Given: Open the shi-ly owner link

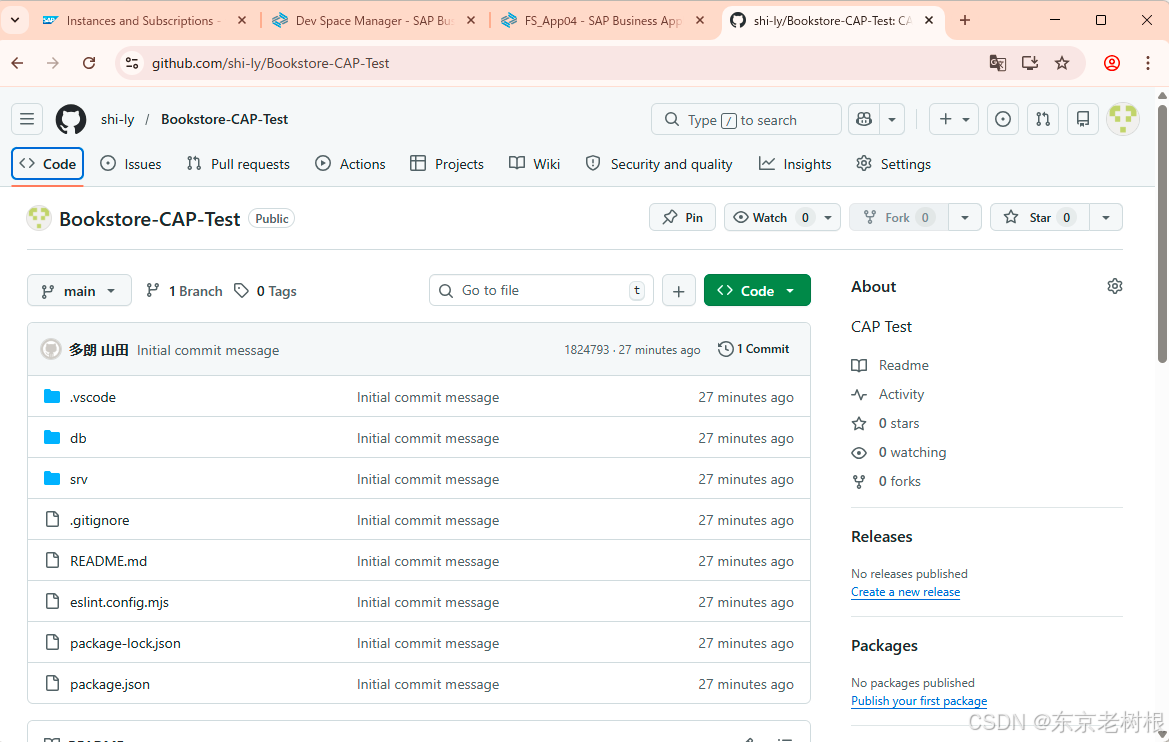Looking at the screenshot, I should 118,119.
